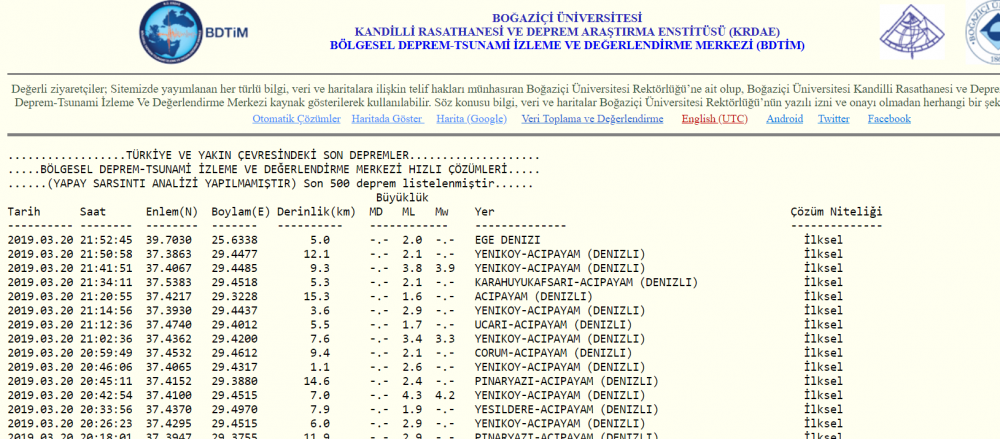The width and height of the screenshot is (1000, 439).
Task: Select CORUM-ACIPAYAM (DENIZLI) location
Action: pyautogui.click(x=554, y=352)
